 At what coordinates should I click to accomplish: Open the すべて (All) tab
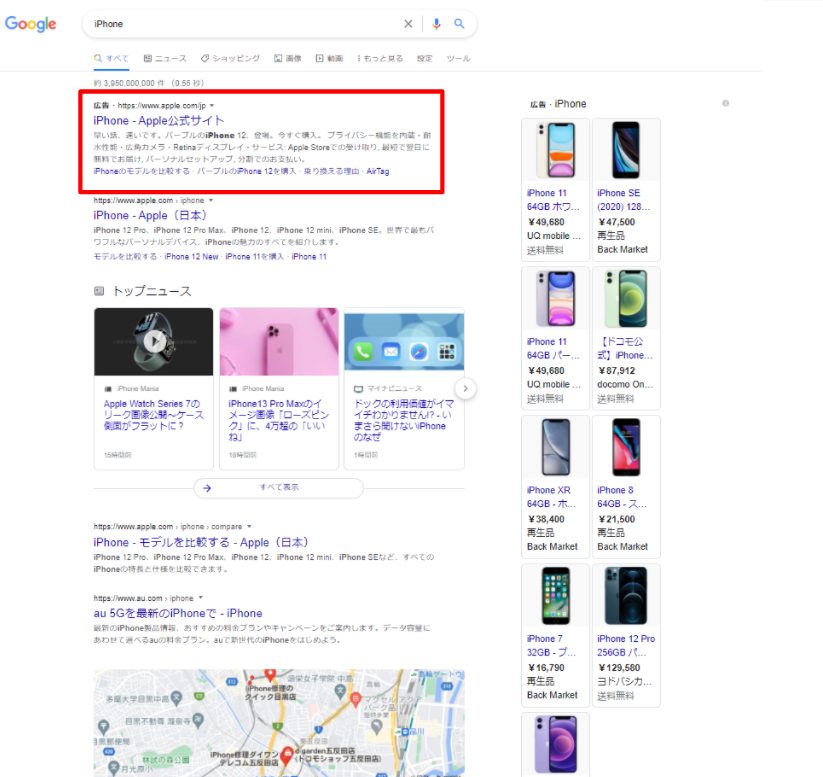pos(111,58)
